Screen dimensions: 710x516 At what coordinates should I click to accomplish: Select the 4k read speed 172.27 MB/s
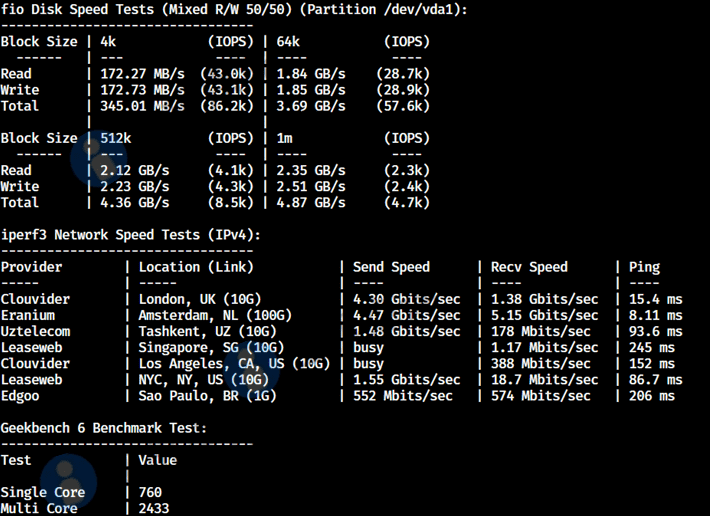point(142,74)
